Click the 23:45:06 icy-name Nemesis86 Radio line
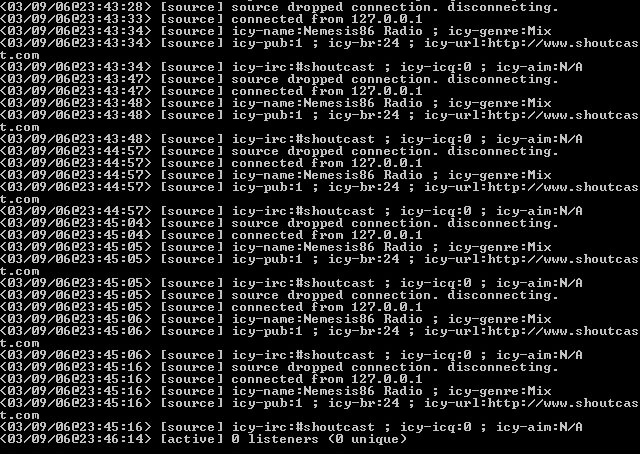Viewport: 640px width, 454px height. tap(276, 319)
